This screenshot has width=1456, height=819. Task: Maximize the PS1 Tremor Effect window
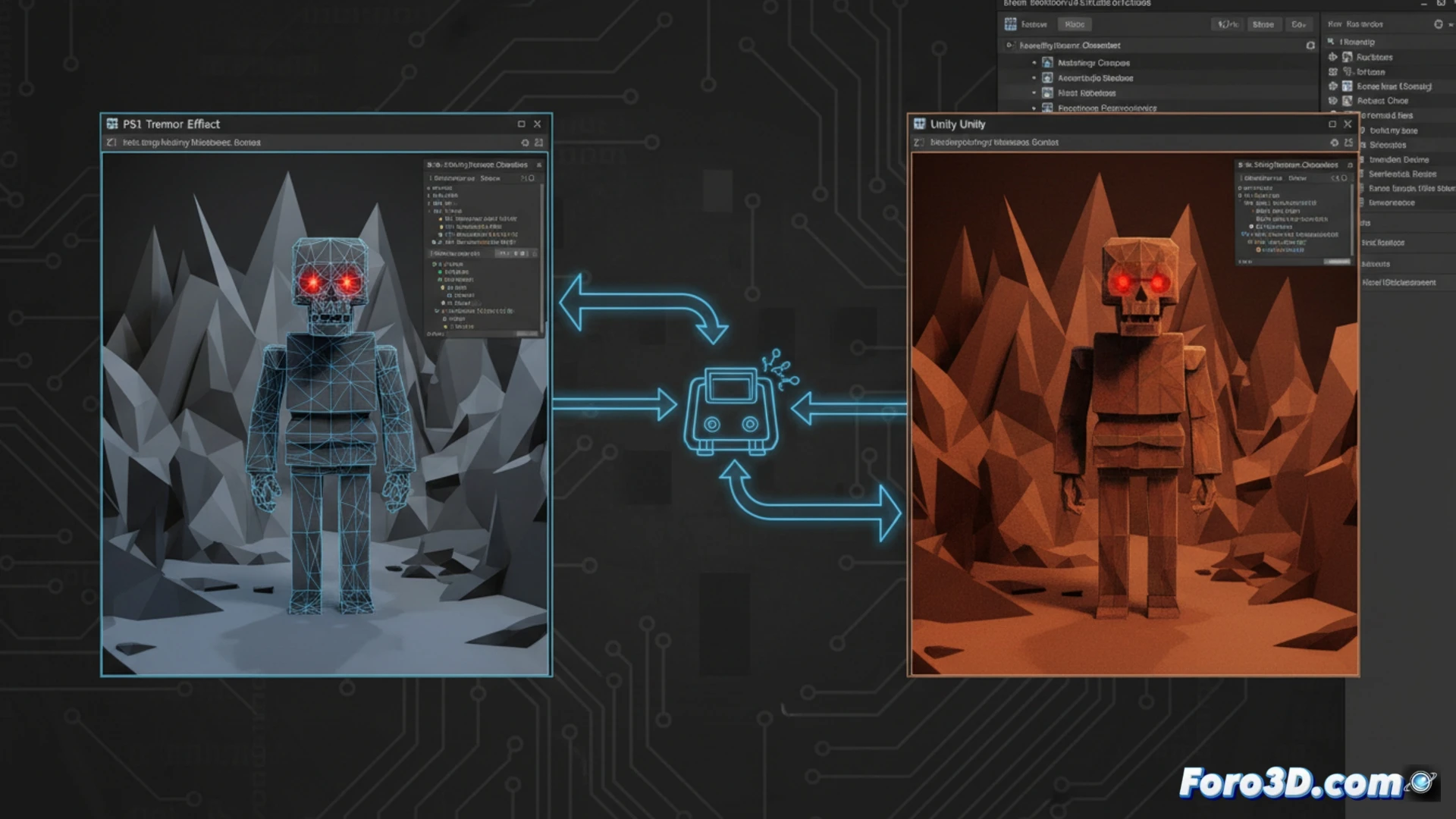click(521, 124)
